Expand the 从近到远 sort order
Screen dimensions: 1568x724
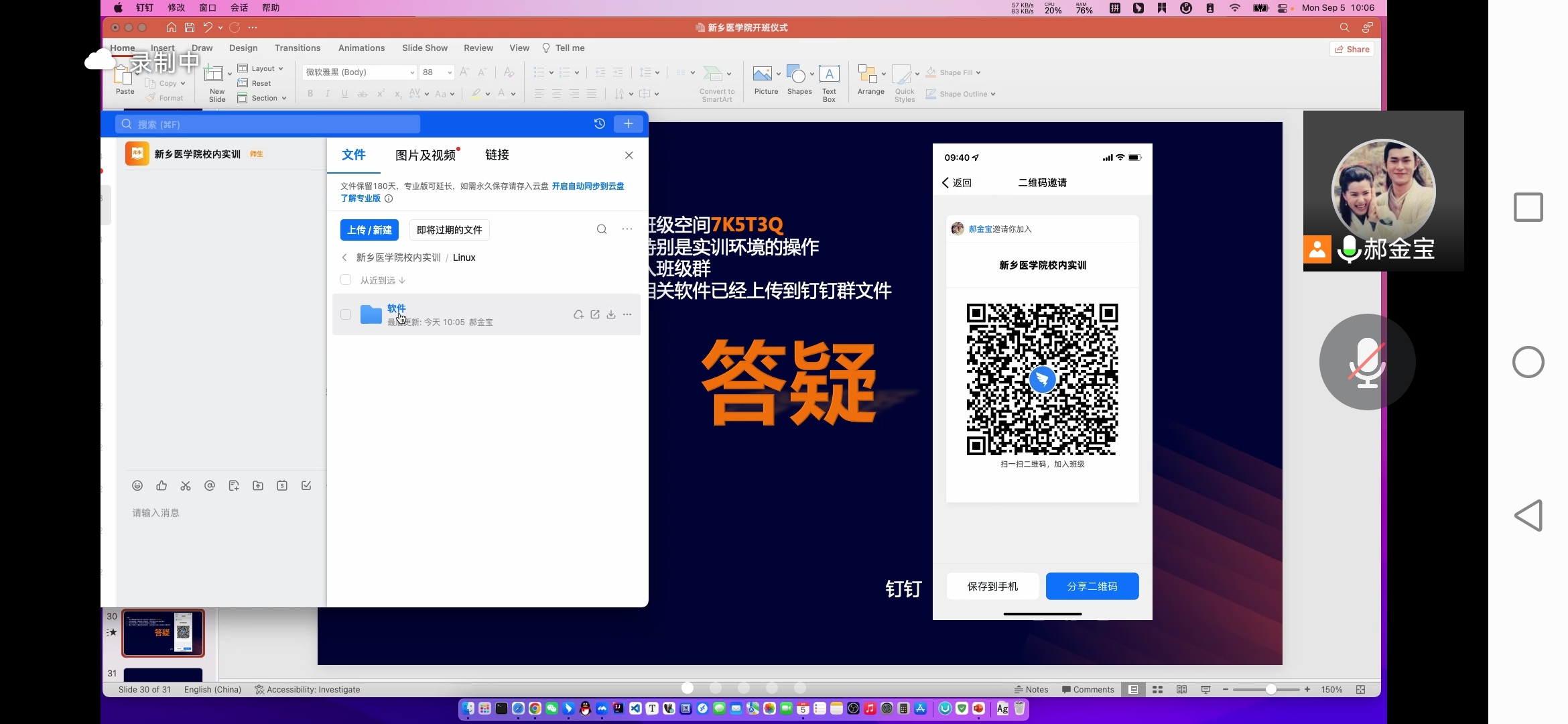tap(383, 280)
